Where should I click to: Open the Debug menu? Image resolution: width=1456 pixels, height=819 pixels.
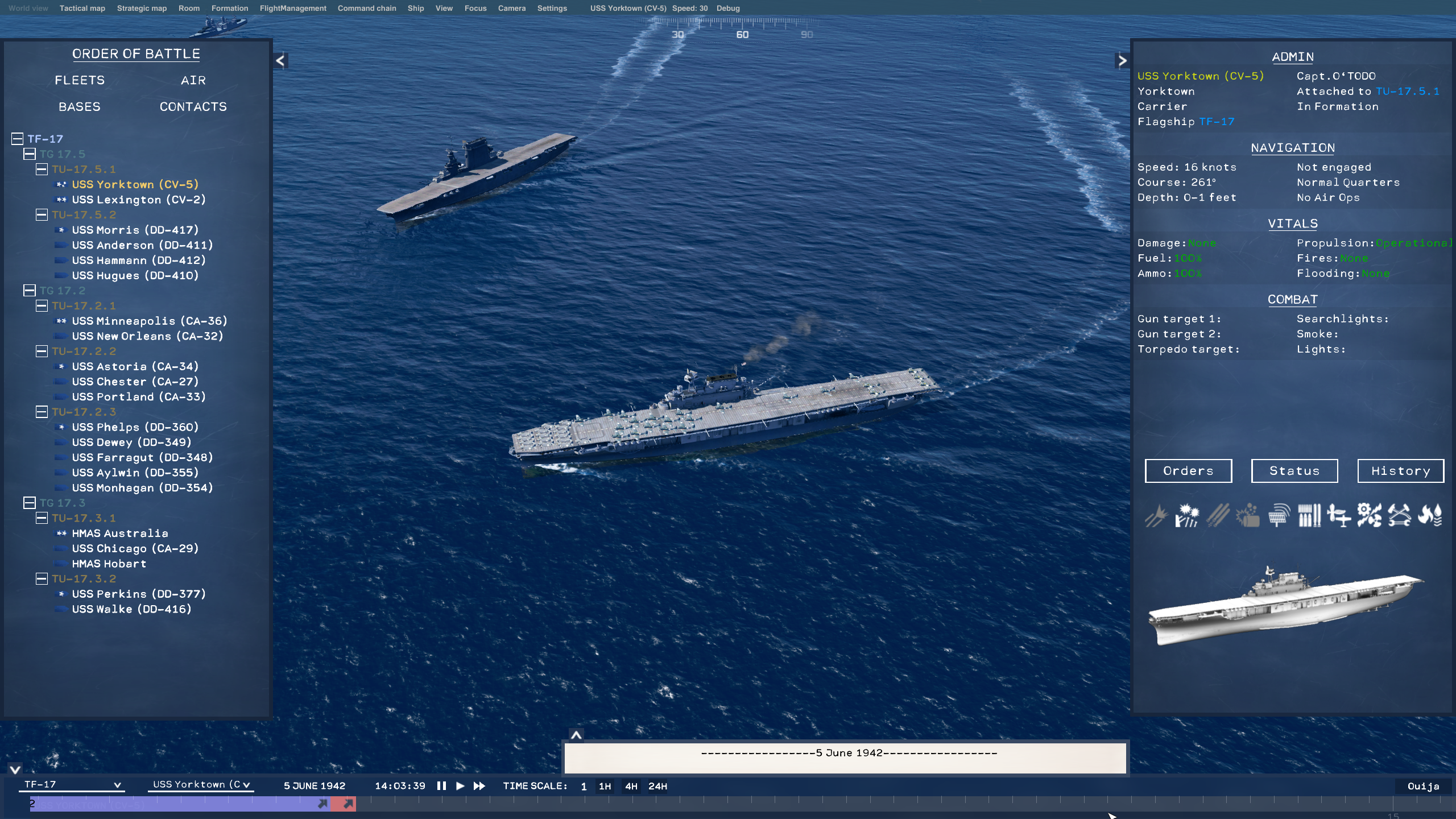(728, 8)
